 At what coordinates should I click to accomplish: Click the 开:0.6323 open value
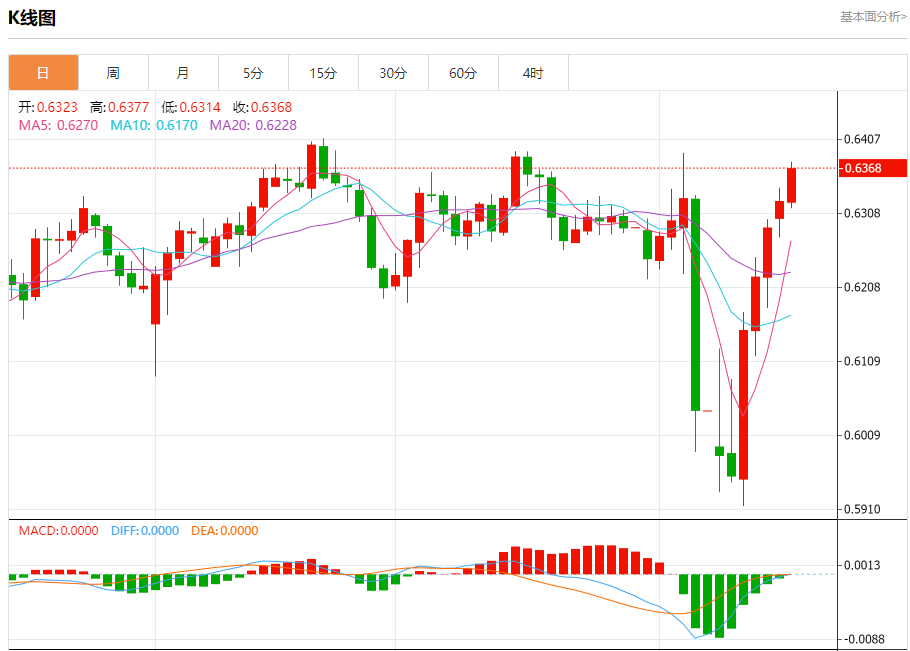click(x=48, y=107)
